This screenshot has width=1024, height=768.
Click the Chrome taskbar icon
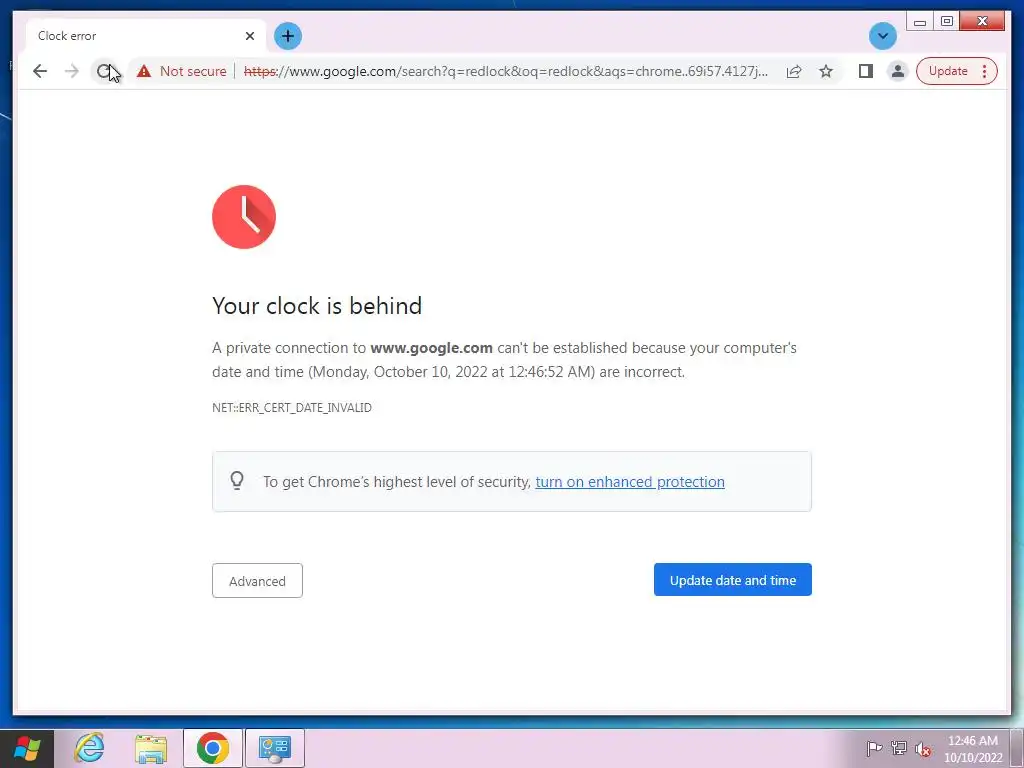tap(212, 748)
